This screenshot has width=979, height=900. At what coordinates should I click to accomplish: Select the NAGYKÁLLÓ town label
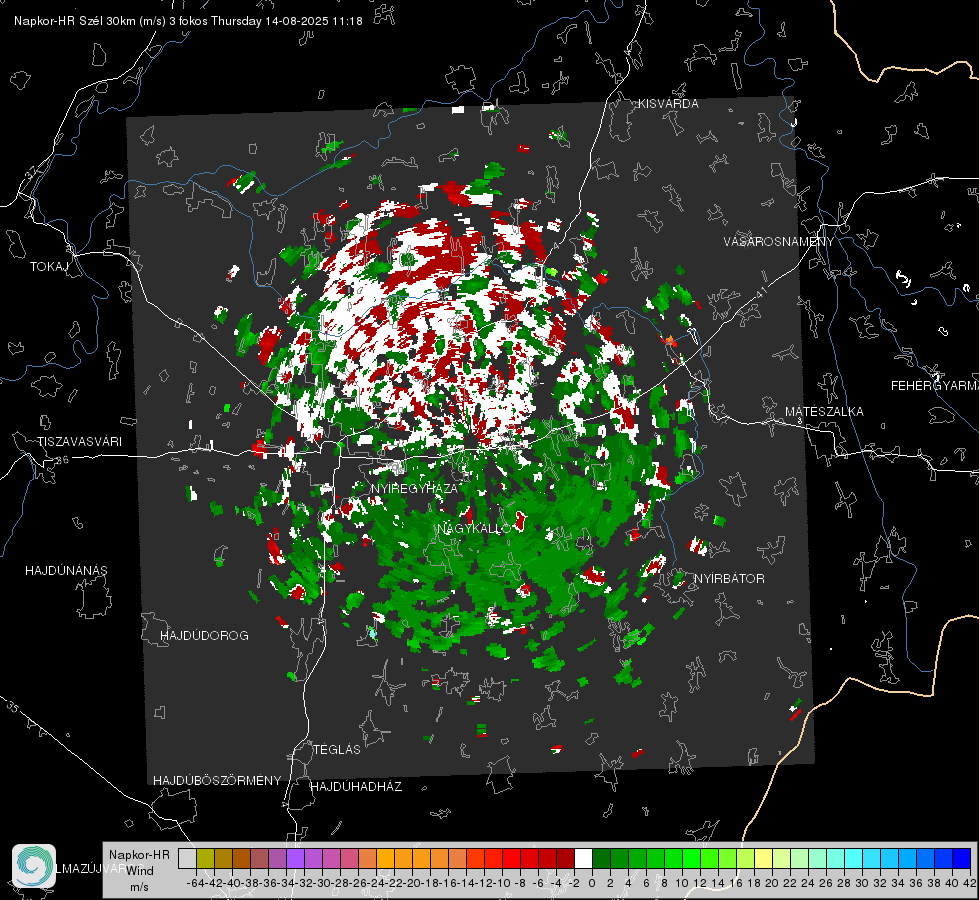(x=474, y=528)
